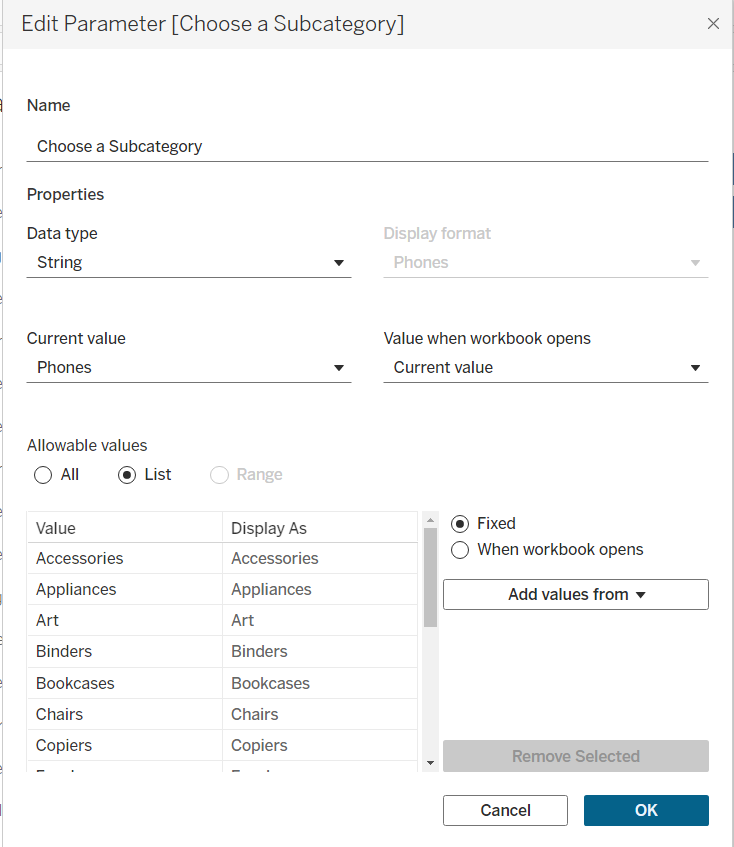Open the Data type String dropdown
The width and height of the screenshot is (734, 847).
pos(188,263)
